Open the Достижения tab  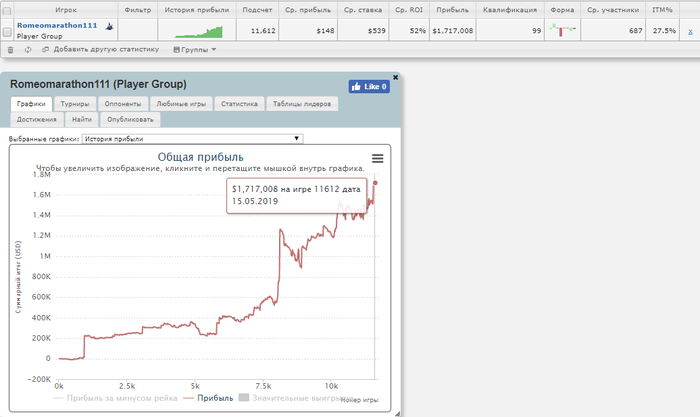[x=37, y=119]
